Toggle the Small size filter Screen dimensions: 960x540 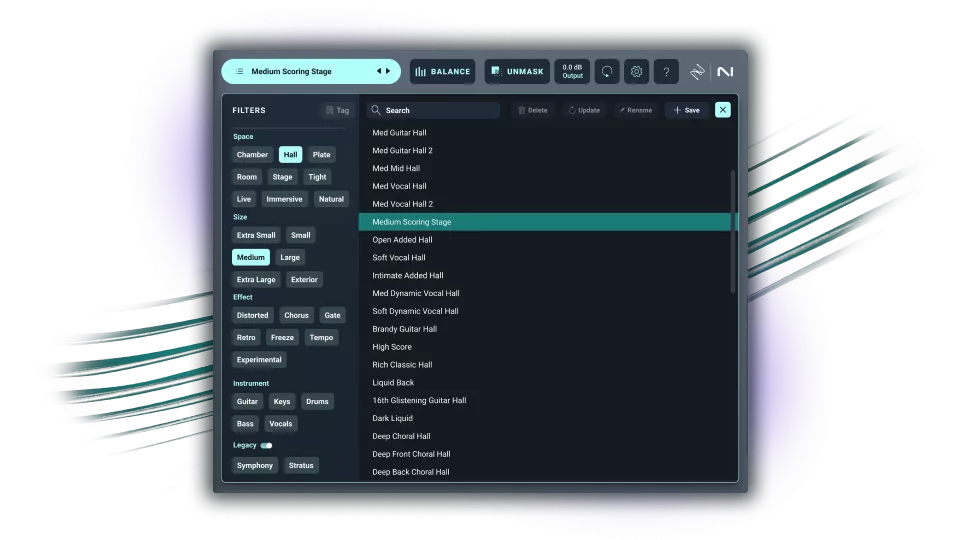[x=301, y=235]
